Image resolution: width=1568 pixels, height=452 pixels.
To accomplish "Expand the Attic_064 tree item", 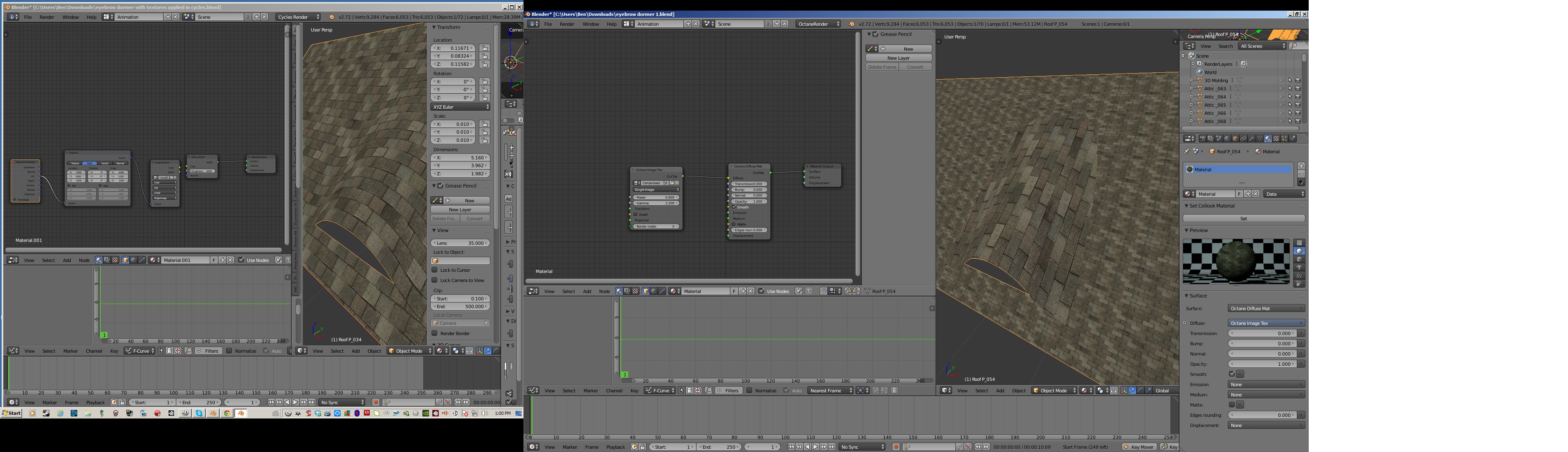I will click(1191, 97).
